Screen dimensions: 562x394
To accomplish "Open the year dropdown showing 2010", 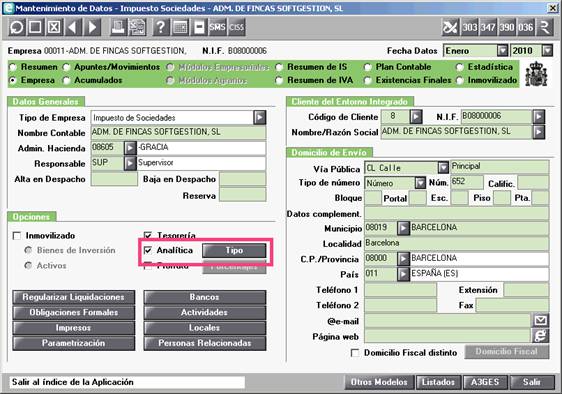I will pyautogui.click(x=547, y=51).
